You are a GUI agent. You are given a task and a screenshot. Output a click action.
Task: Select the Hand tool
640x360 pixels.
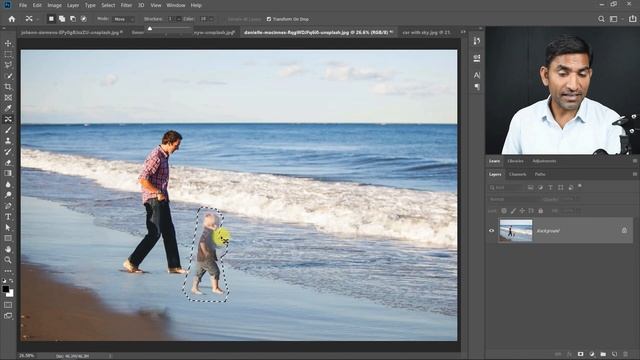coord(8,249)
